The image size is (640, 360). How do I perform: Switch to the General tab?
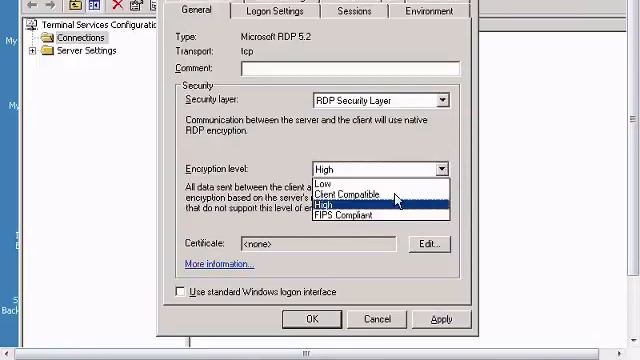pyautogui.click(x=196, y=10)
